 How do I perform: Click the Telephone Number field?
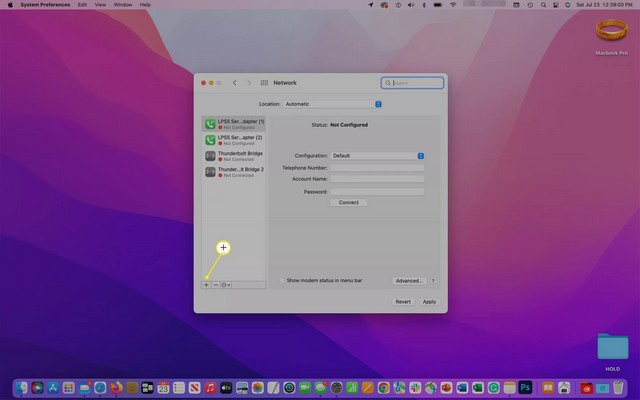click(377, 168)
